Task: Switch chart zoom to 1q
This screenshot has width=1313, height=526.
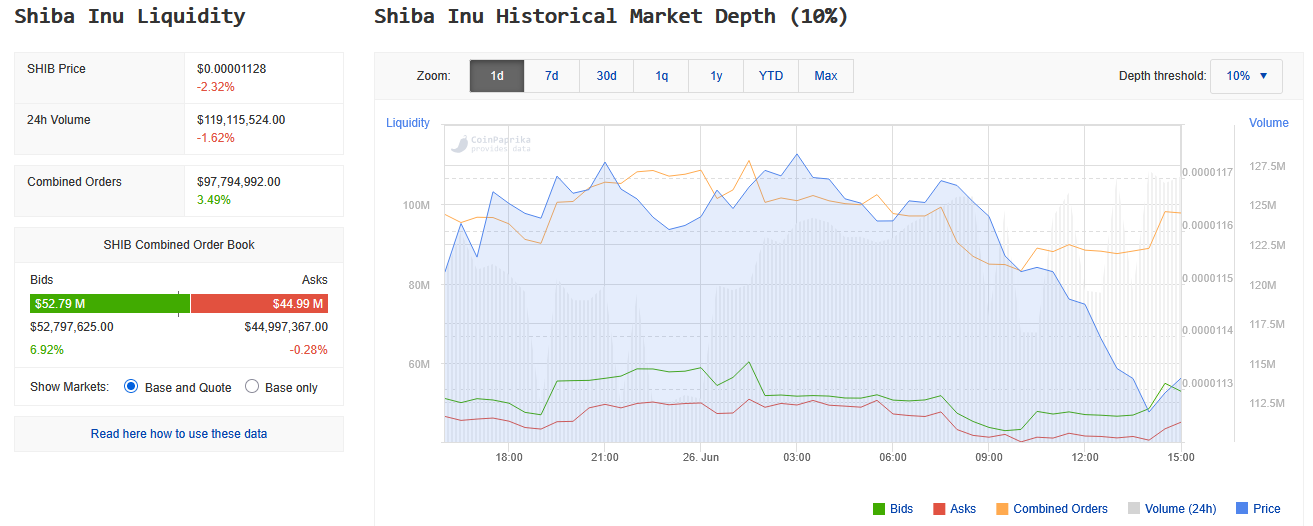Action: coord(662,76)
